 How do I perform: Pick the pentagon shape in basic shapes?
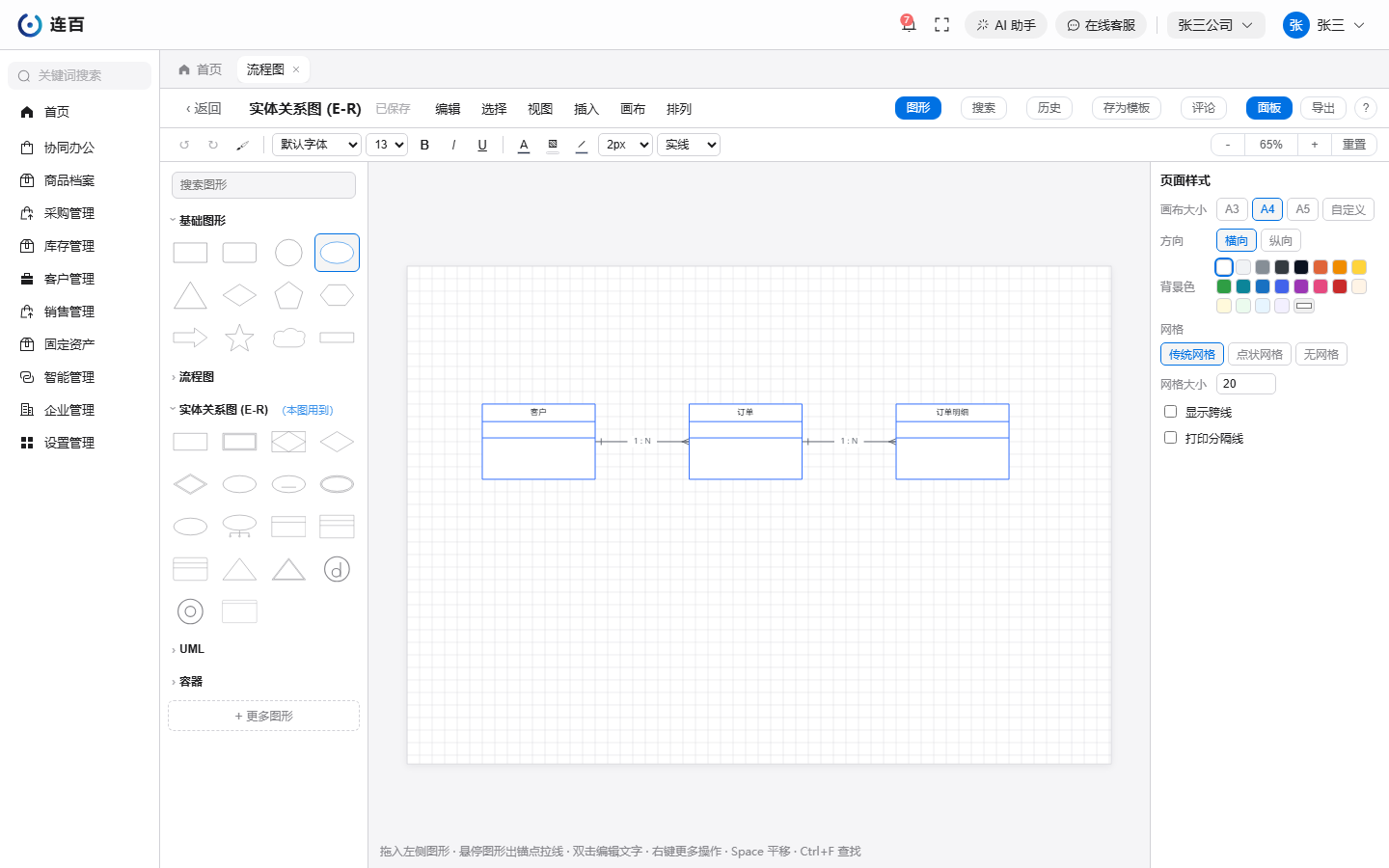(x=288, y=295)
